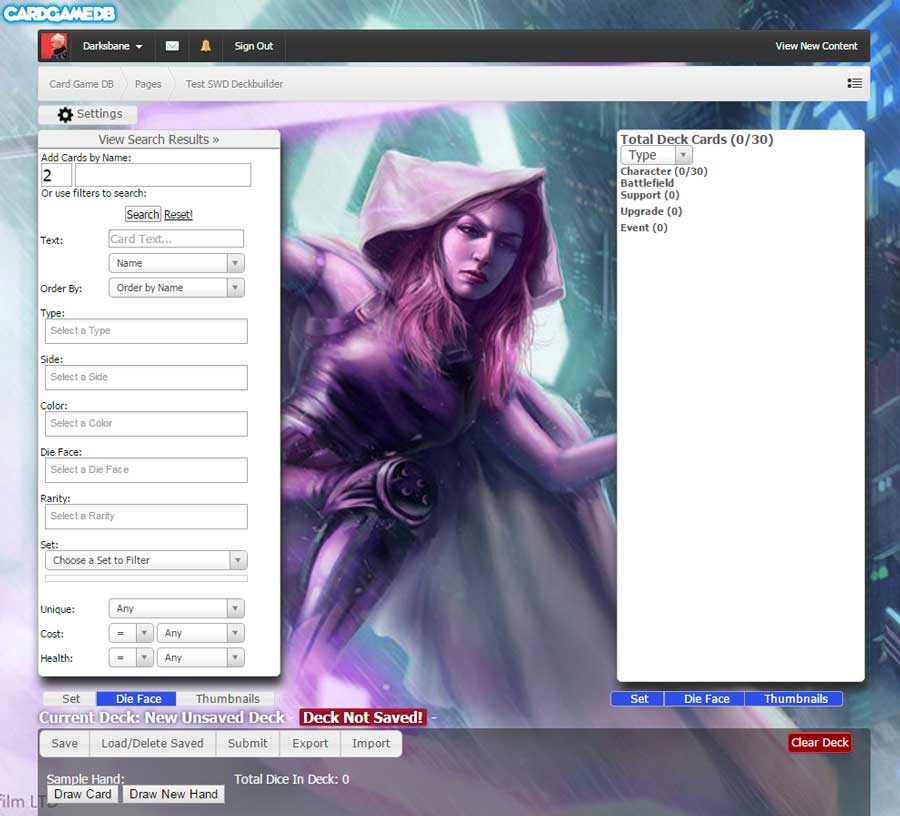Click the Card Text input
Image resolution: width=900 pixels, height=816 pixels.
[x=176, y=239]
